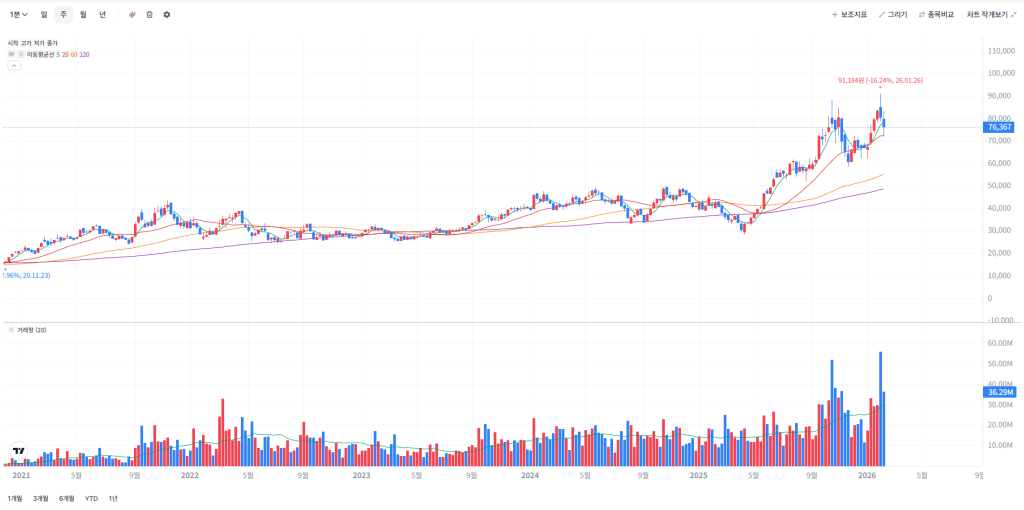The width and height of the screenshot is (1024, 510).
Task: Collapse the indicator legend chevron
Action: (14, 65)
